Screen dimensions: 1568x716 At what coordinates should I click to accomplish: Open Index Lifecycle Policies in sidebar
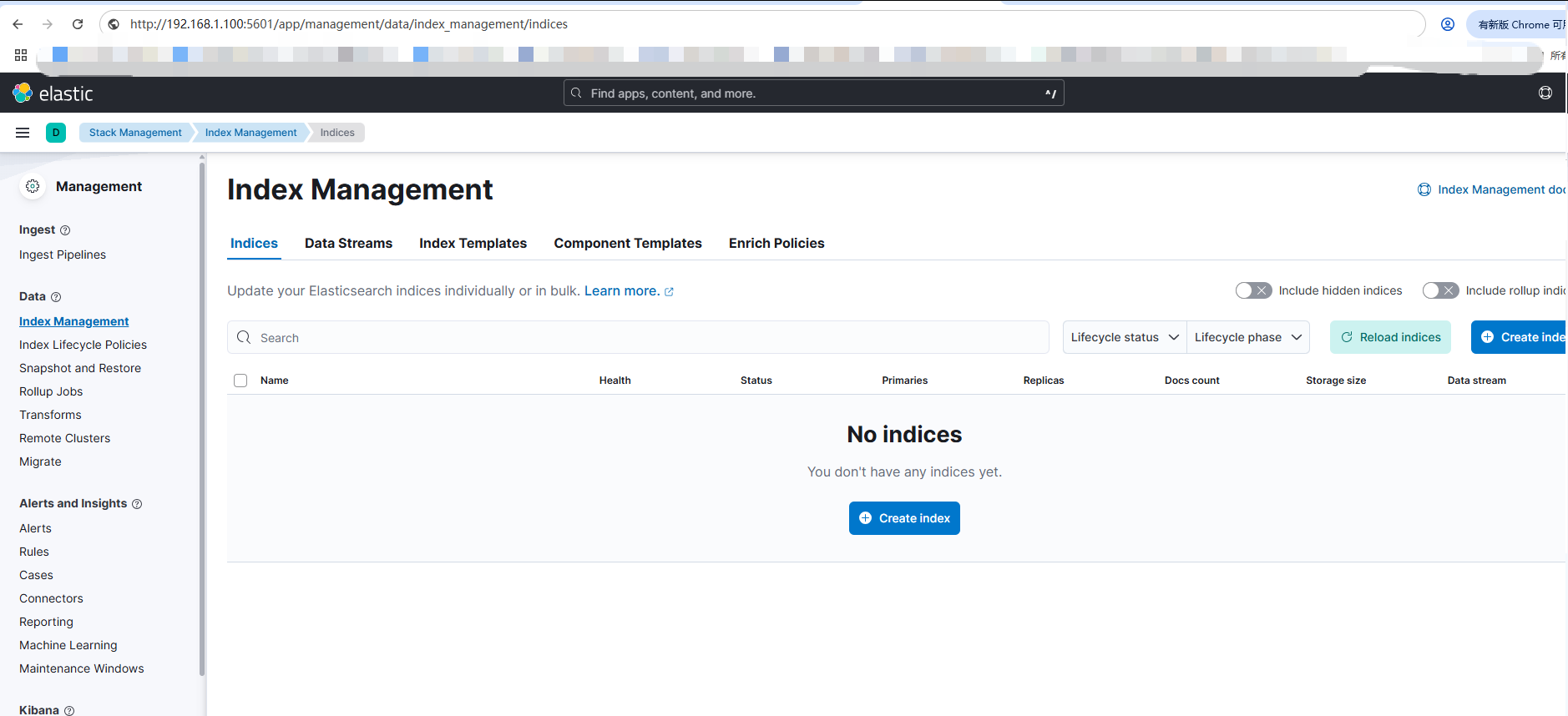[83, 345]
